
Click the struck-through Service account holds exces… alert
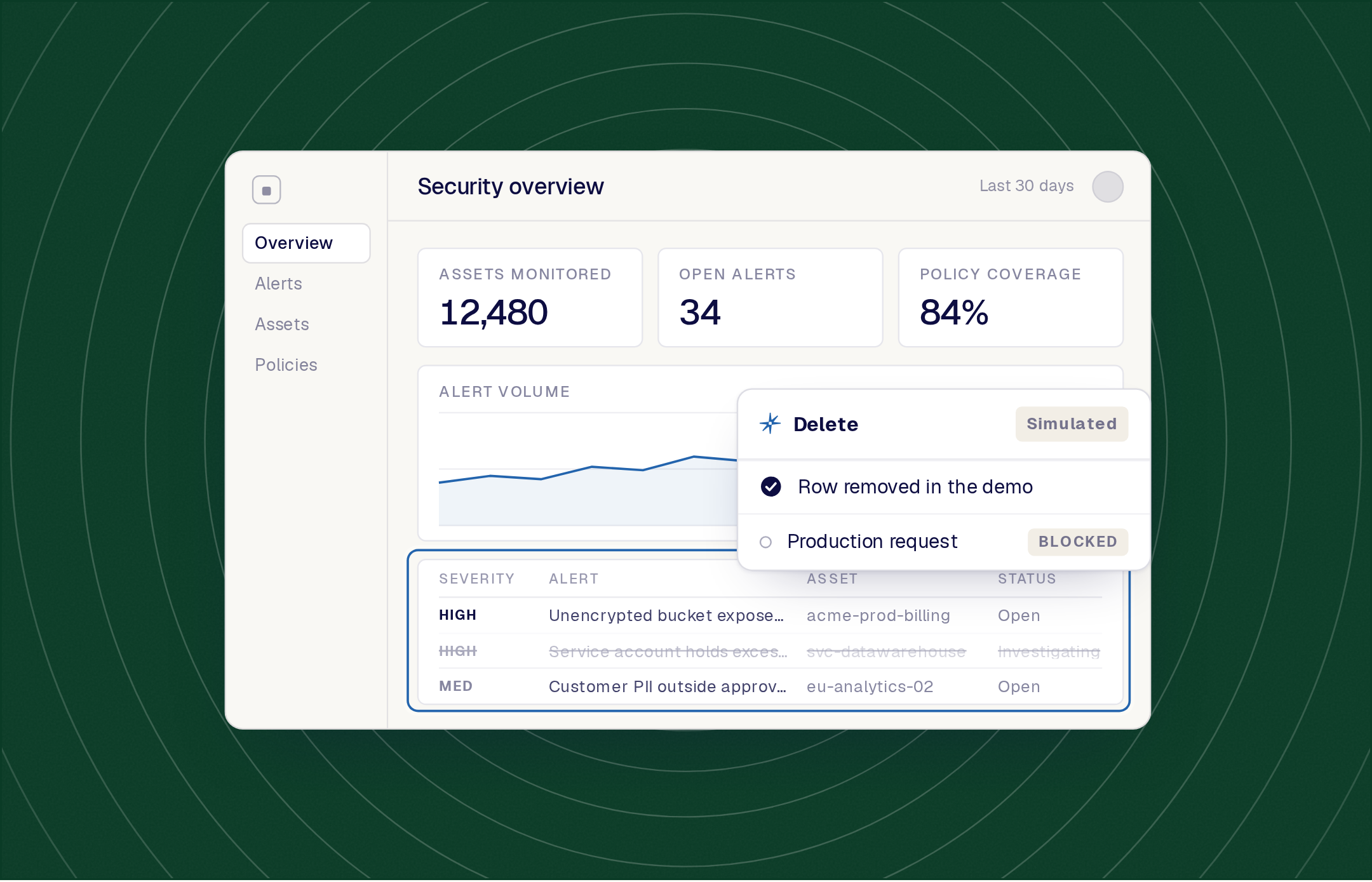(668, 651)
